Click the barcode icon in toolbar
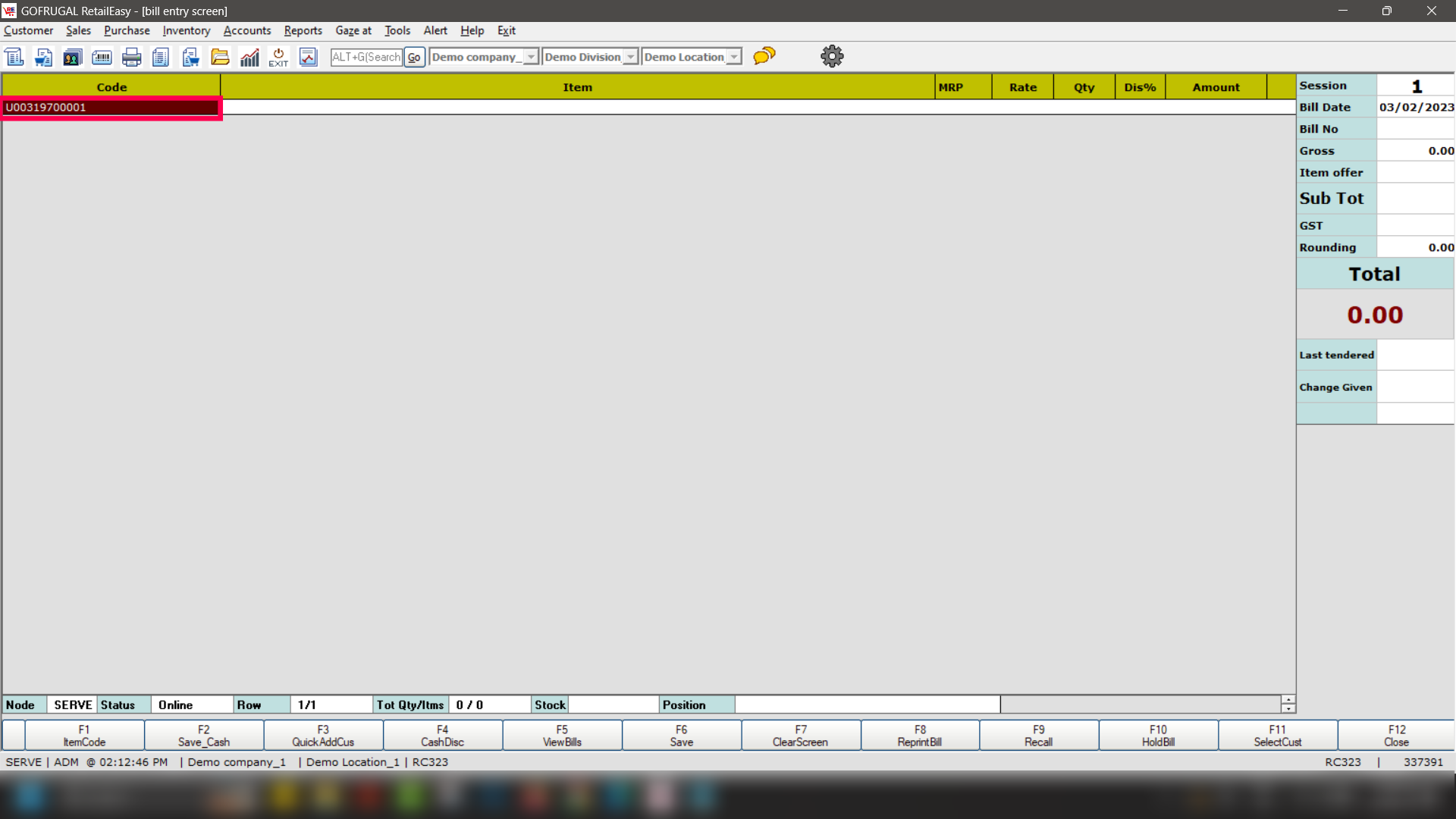 [x=102, y=57]
